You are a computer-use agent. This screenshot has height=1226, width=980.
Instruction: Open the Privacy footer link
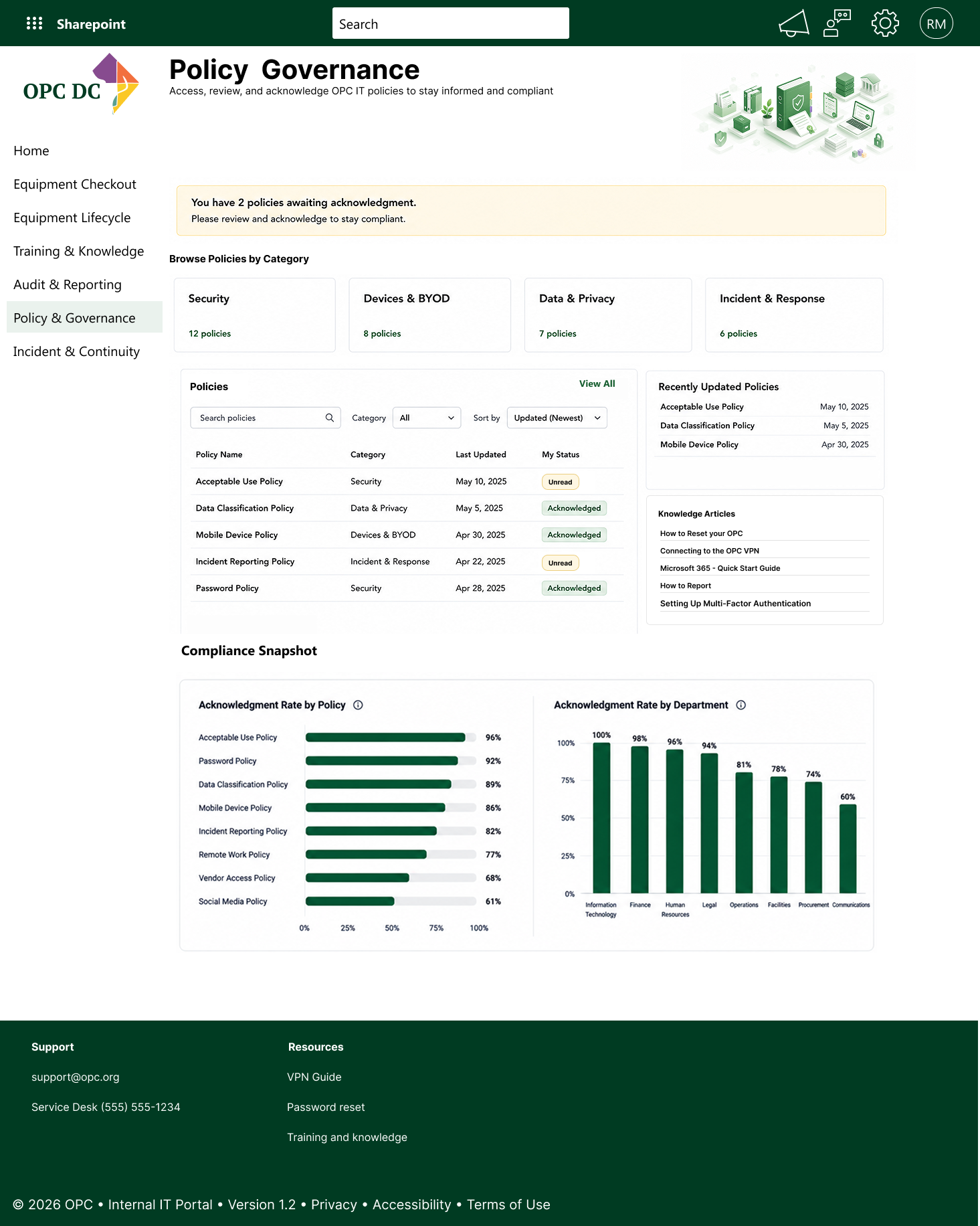(334, 1205)
